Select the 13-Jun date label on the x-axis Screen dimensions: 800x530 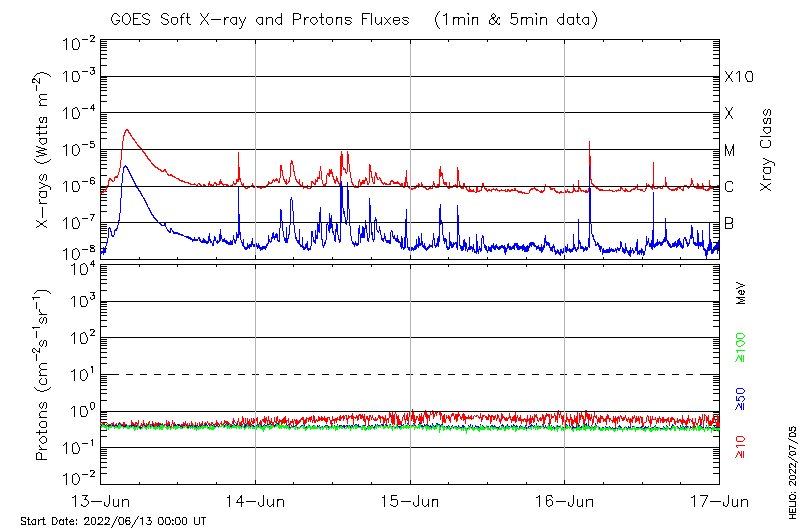pos(102,501)
